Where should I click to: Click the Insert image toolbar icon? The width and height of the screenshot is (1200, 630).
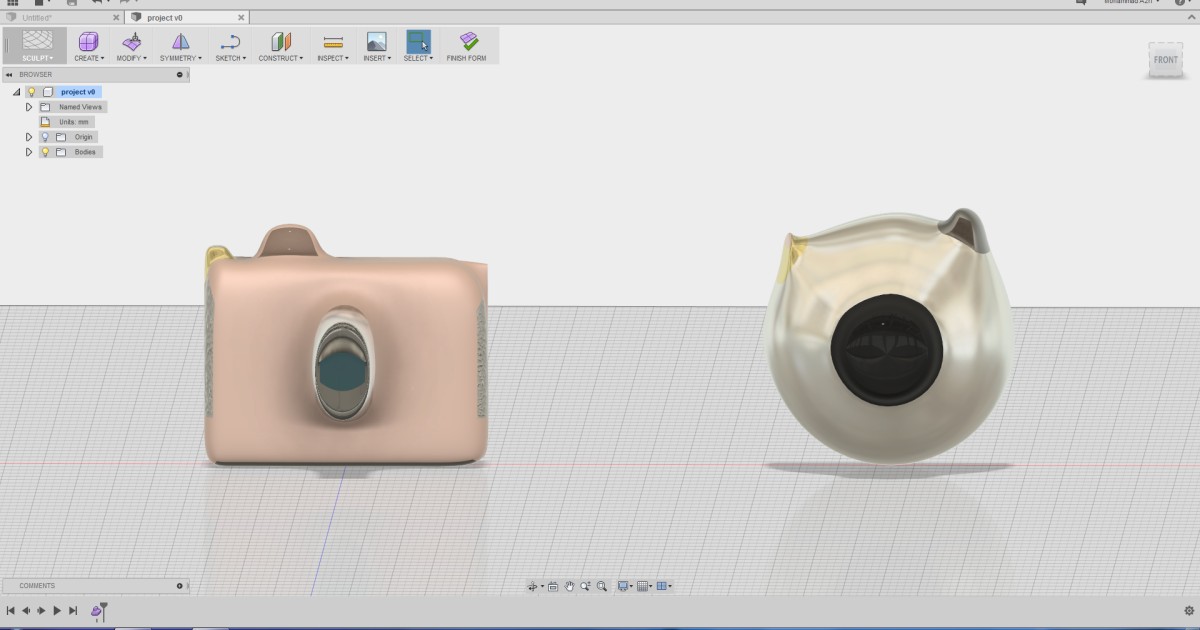[375, 45]
